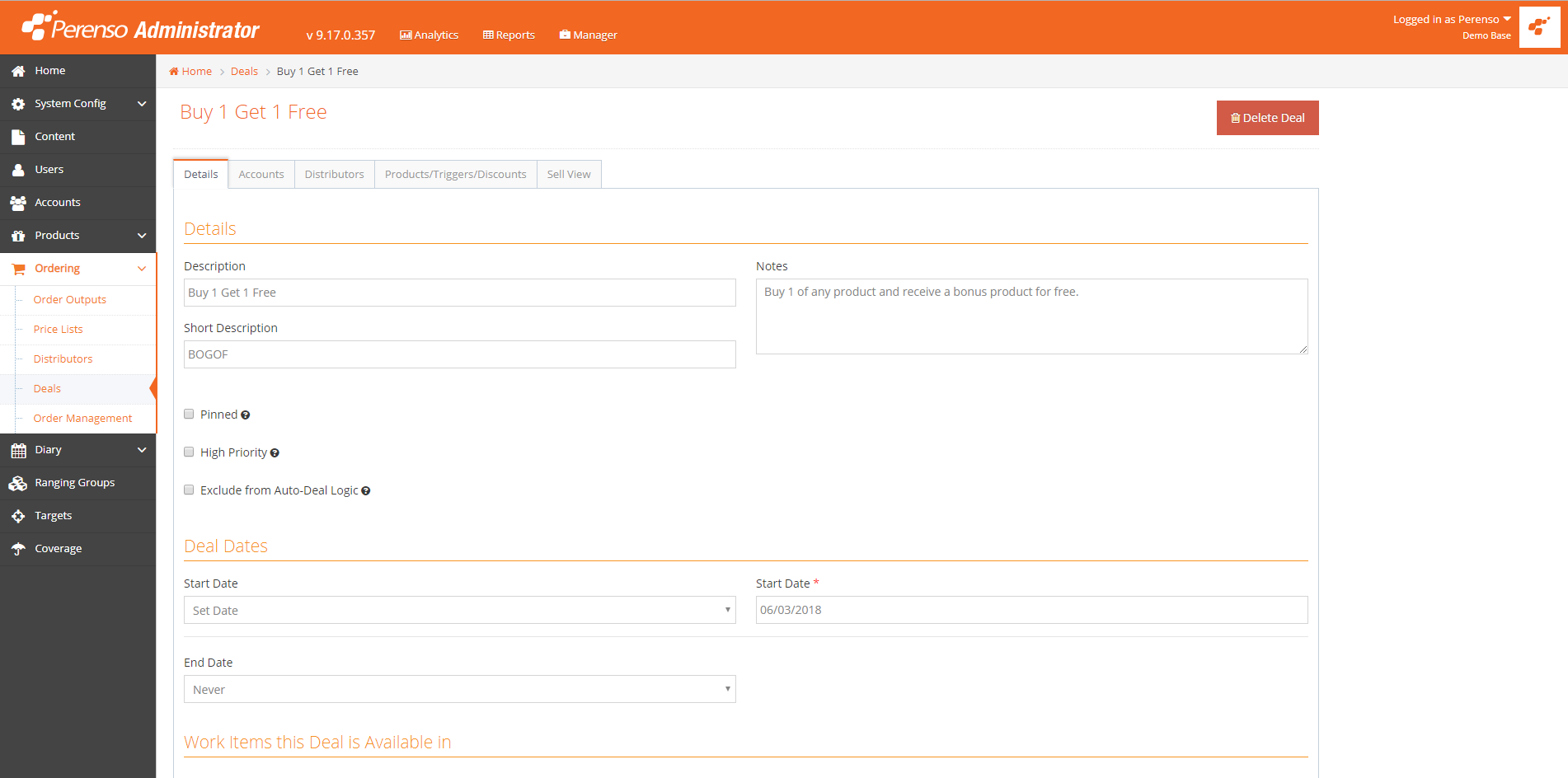Click the Coverage umbrella icon

[x=18, y=550]
